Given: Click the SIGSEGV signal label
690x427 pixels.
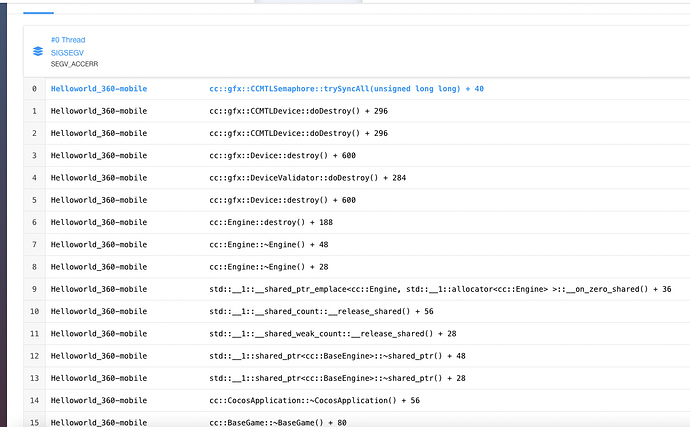Looking at the screenshot, I should [67, 52].
